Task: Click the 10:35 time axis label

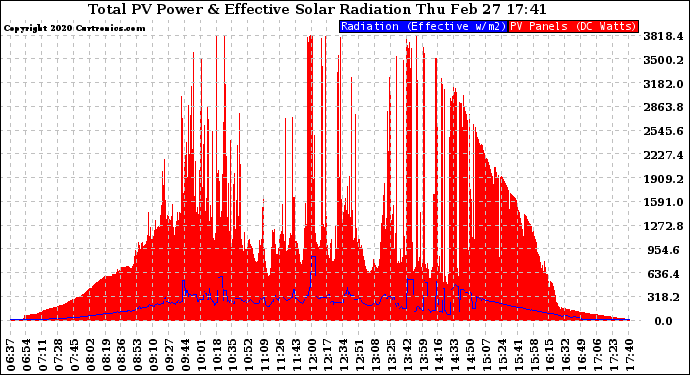Action: [233, 355]
